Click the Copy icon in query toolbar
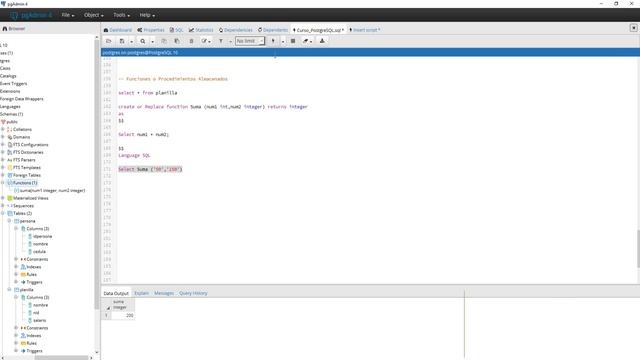The width and height of the screenshot is (640, 360). pyautogui.click(x=164, y=41)
